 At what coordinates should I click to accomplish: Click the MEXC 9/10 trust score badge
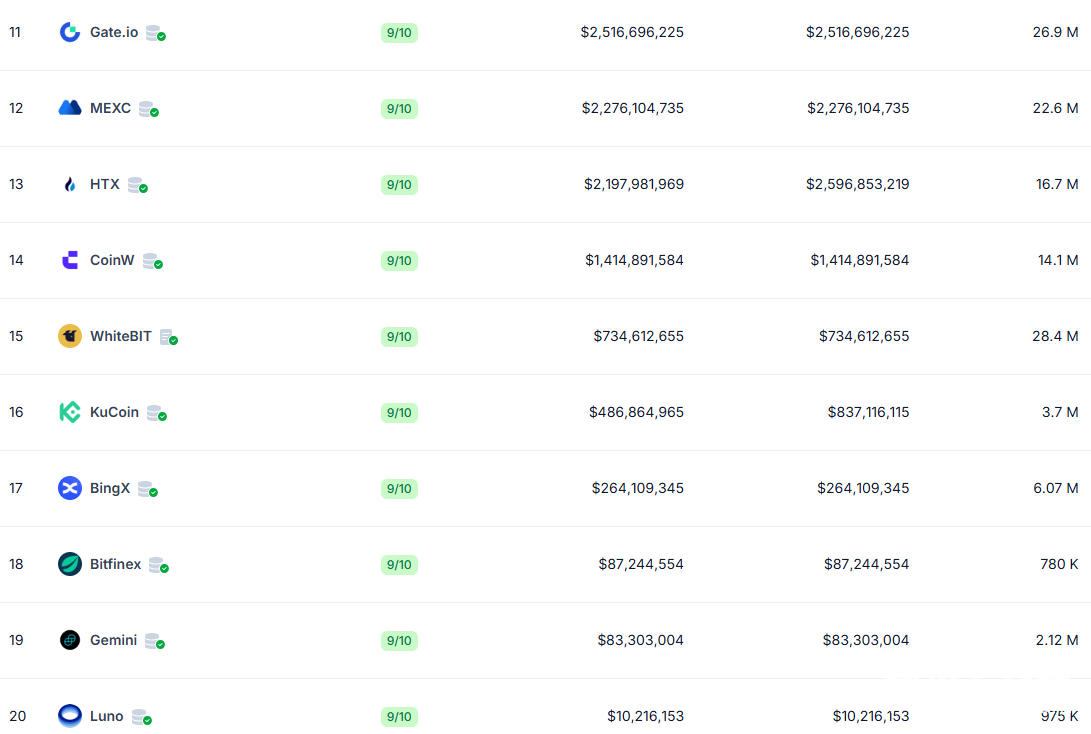(x=399, y=108)
